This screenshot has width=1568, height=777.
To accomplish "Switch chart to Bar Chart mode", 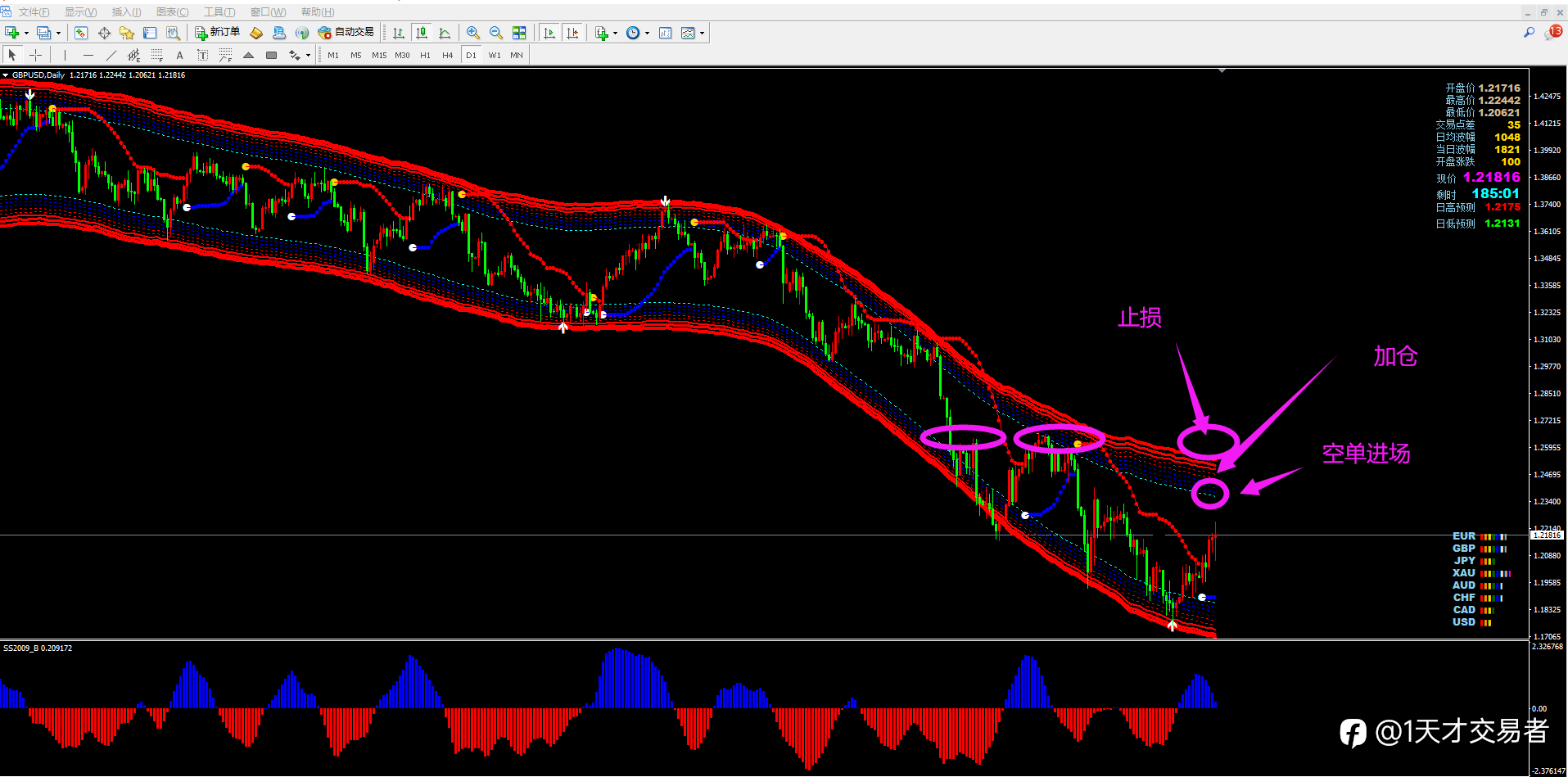I will pyautogui.click(x=399, y=33).
